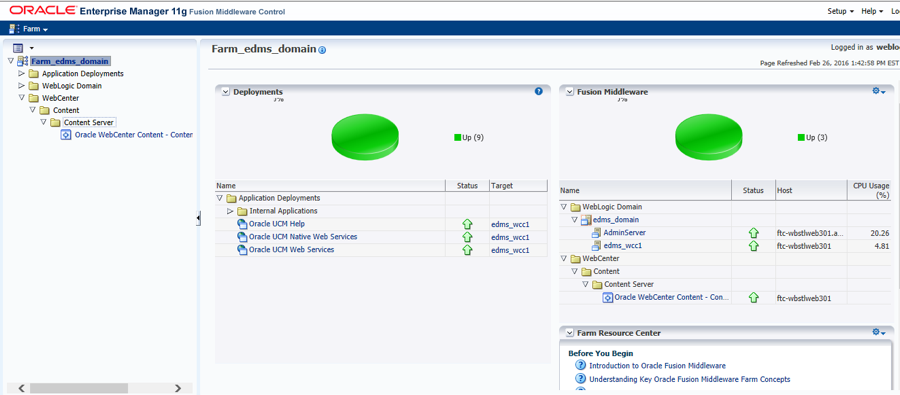Open edms_wcc1 server link in Fusion Middleware
The height and width of the screenshot is (395, 900).
pyautogui.click(x=623, y=246)
